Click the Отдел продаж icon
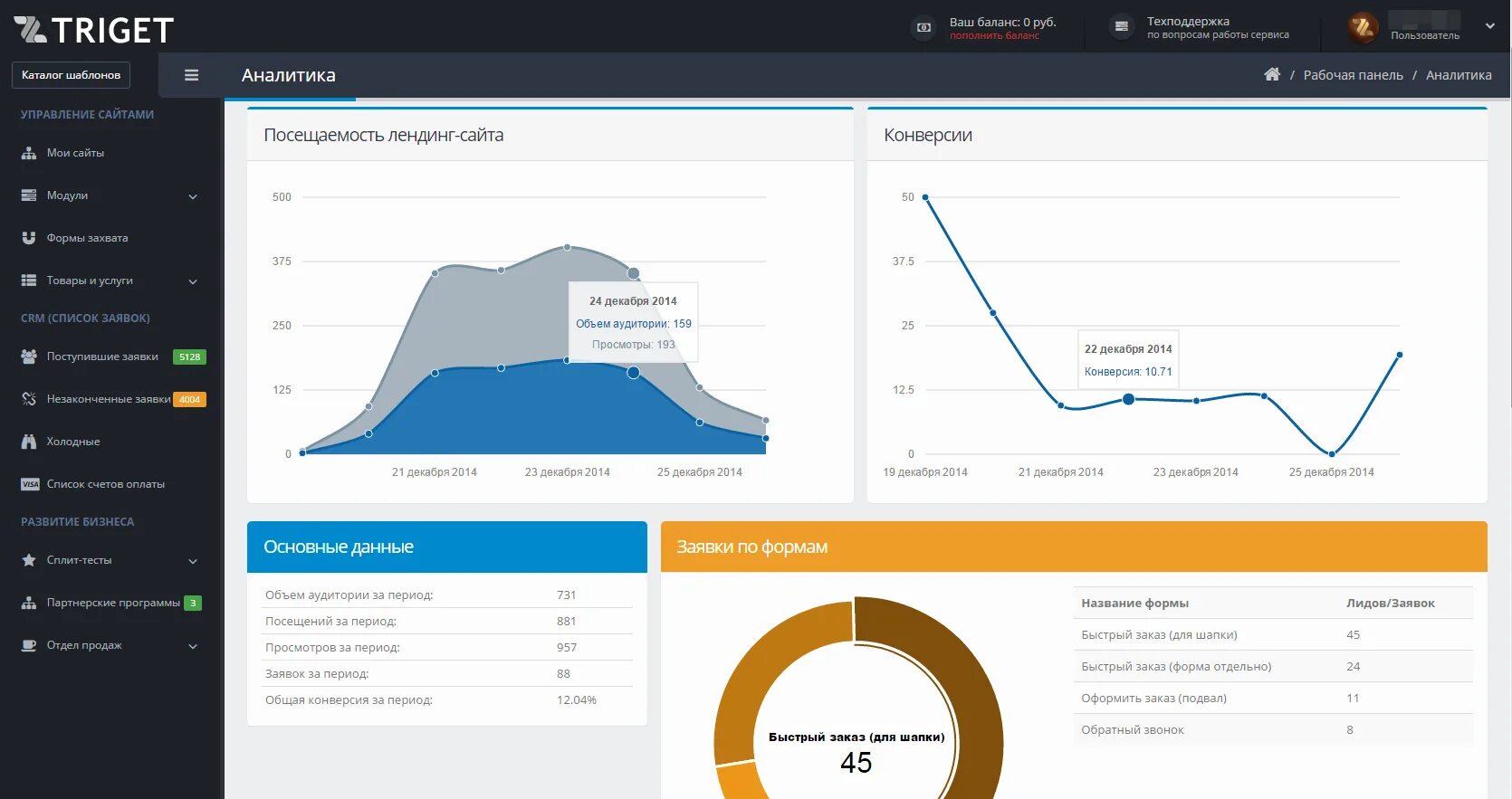The height and width of the screenshot is (799, 1512). [29, 645]
